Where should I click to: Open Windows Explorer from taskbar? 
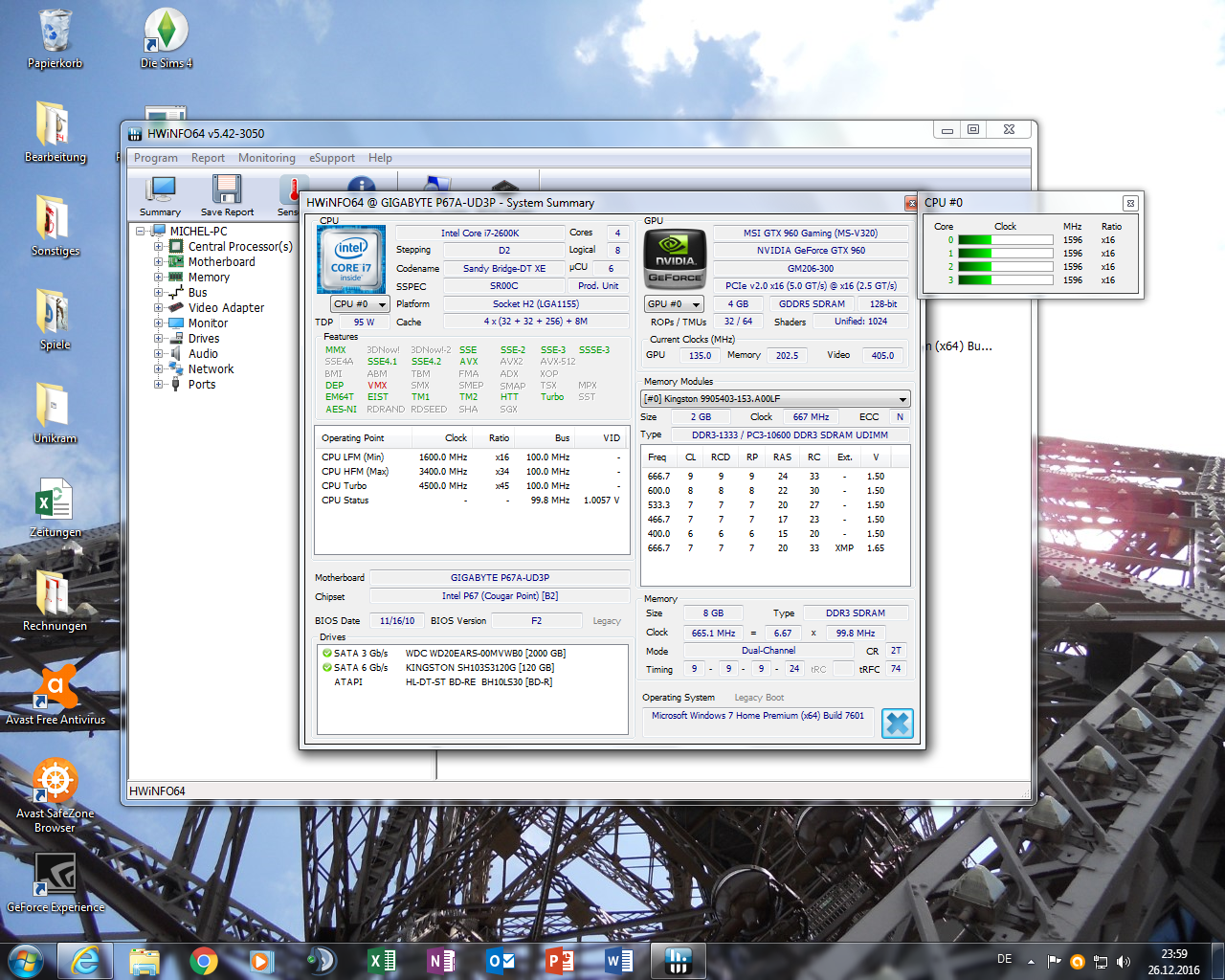[145, 961]
